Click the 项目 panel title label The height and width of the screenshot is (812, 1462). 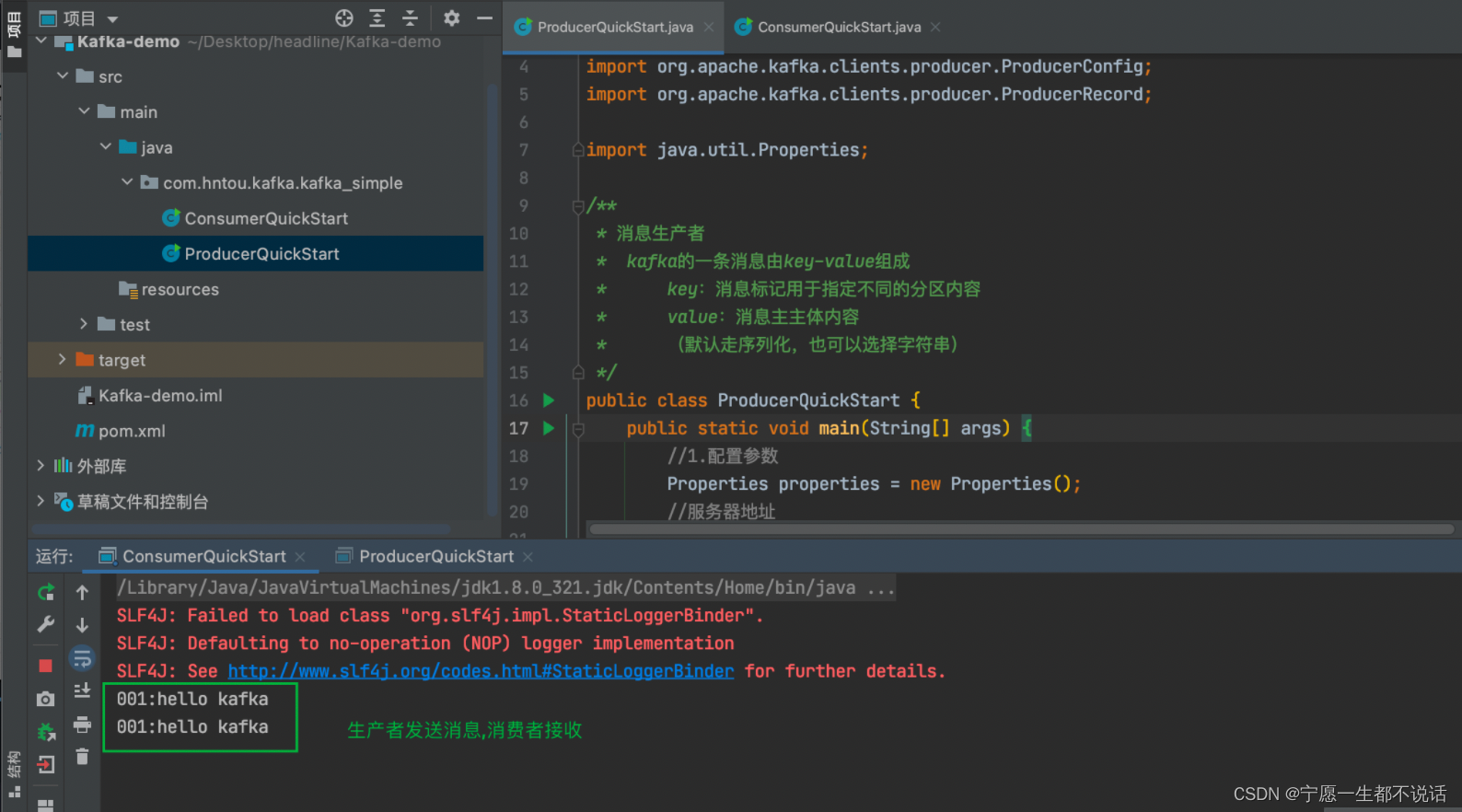79,18
